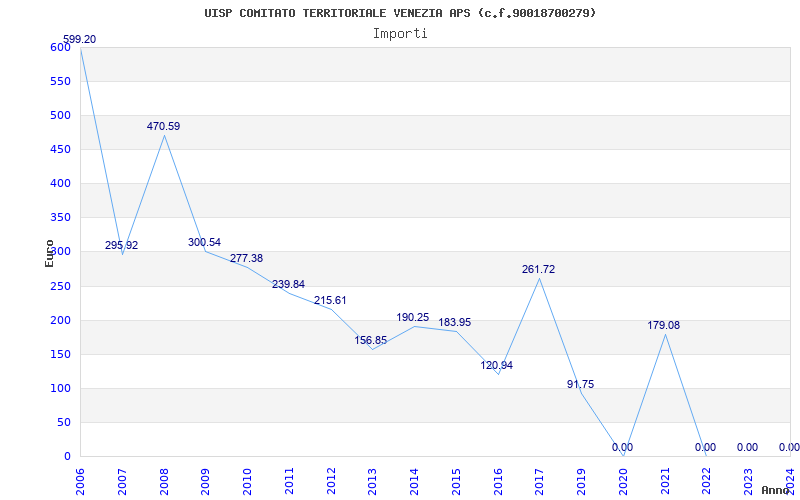Pick the 2017 year label on x-axis

pyautogui.click(x=540, y=481)
